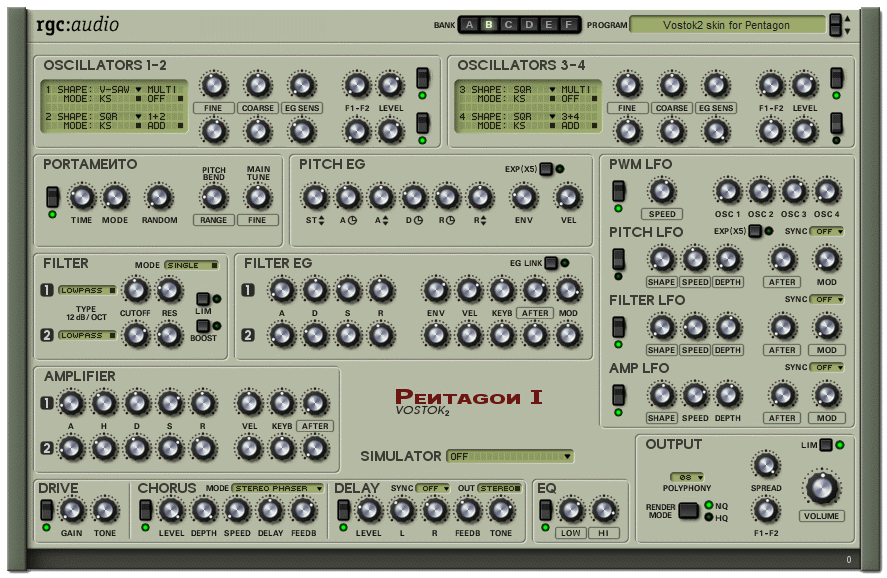Click the Main Tune FINE button

click(257, 220)
